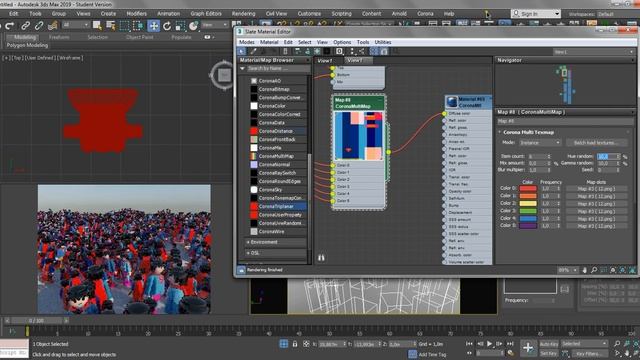The image size is (640, 360).
Task: Click the Unlink Selection broken-chain icon
Action: [39, 26]
